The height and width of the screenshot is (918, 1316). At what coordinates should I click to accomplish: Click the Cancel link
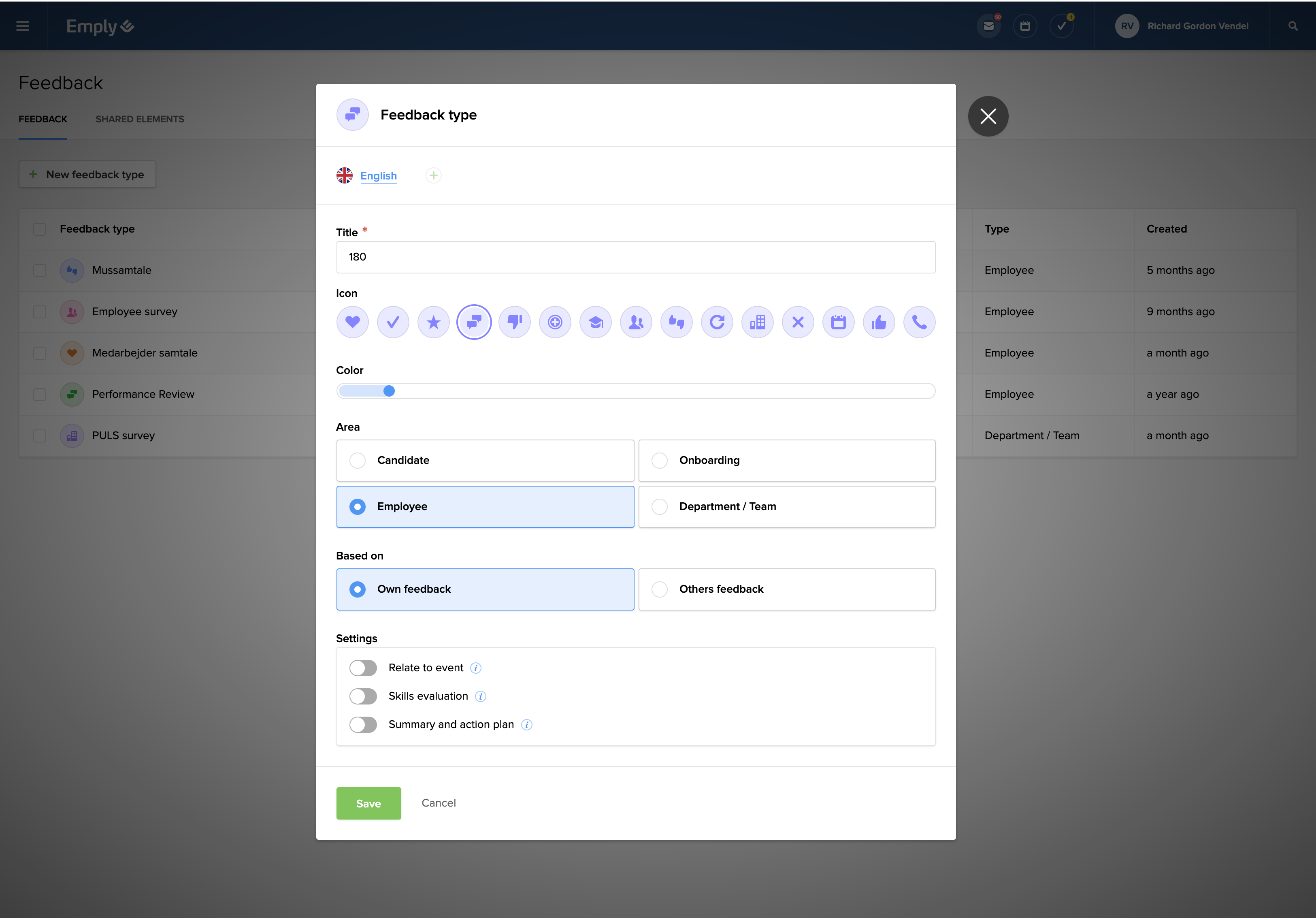(x=439, y=803)
